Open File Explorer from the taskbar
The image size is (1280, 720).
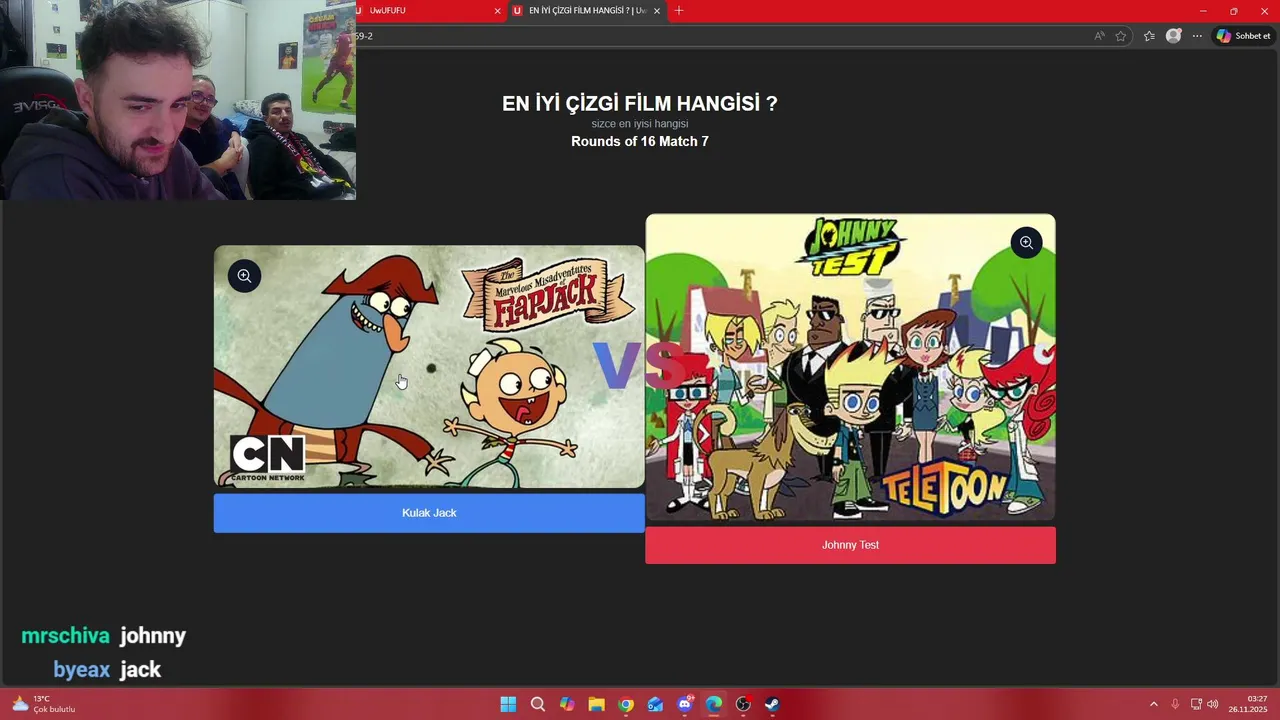[596, 704]
